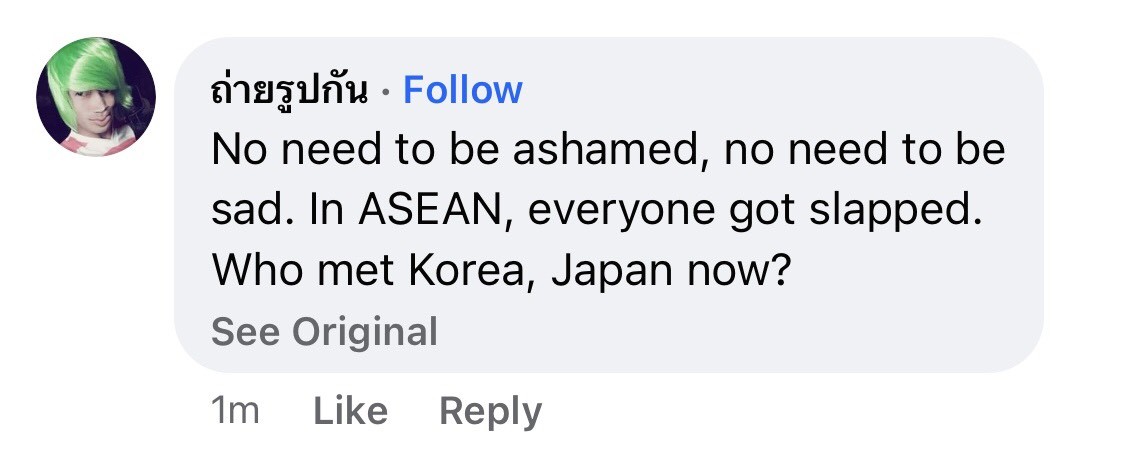Click the 1m timestamp
Viewport: 1125px width, 449px height.
(236, 411)
